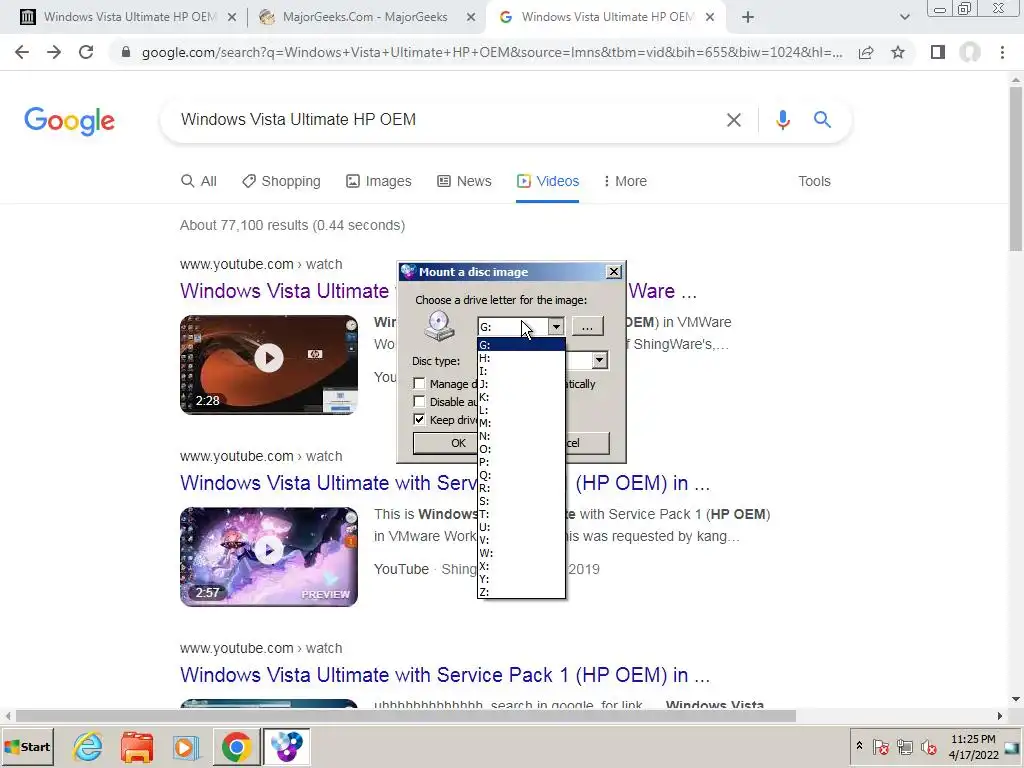The image size is (1024, 768).
Task: Open Chrome three-dot menu
Action: (x=1002, y=52)
